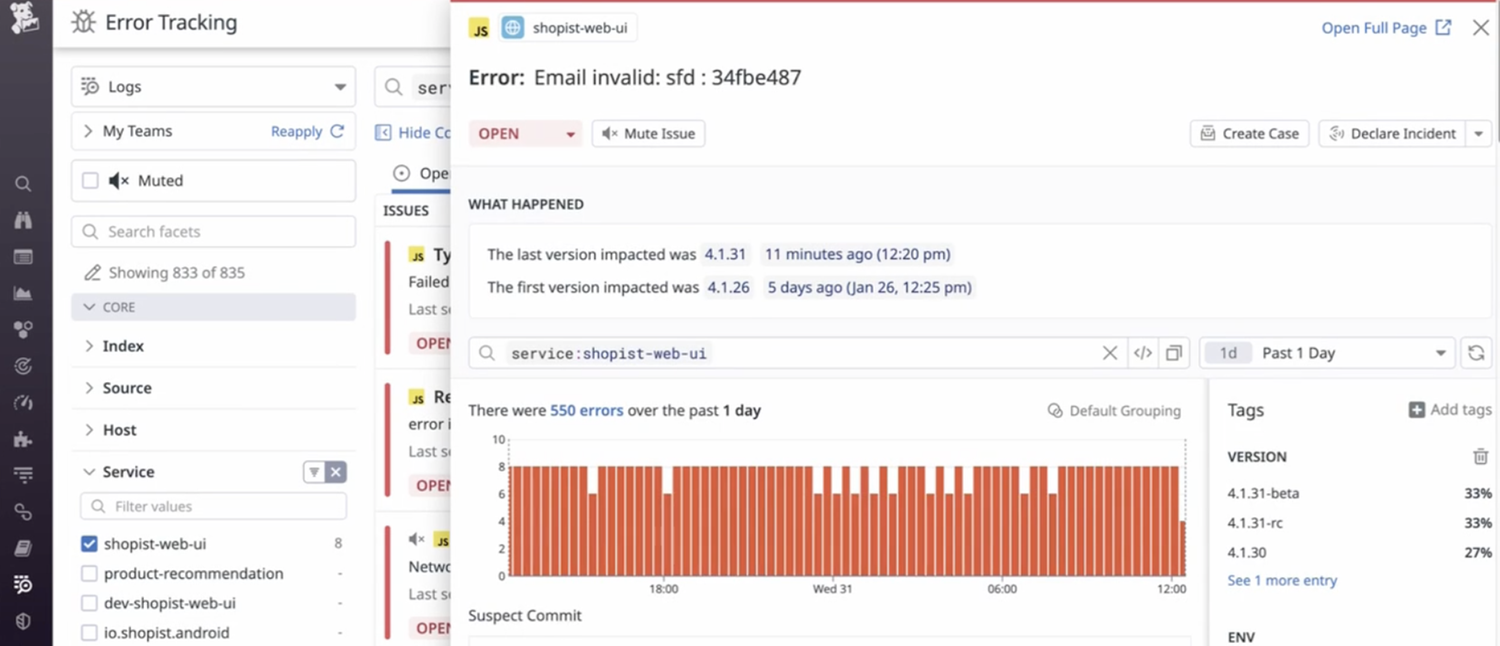Click the Filter values input under Service
1500x646 pixels.
[x=213, y=506]
